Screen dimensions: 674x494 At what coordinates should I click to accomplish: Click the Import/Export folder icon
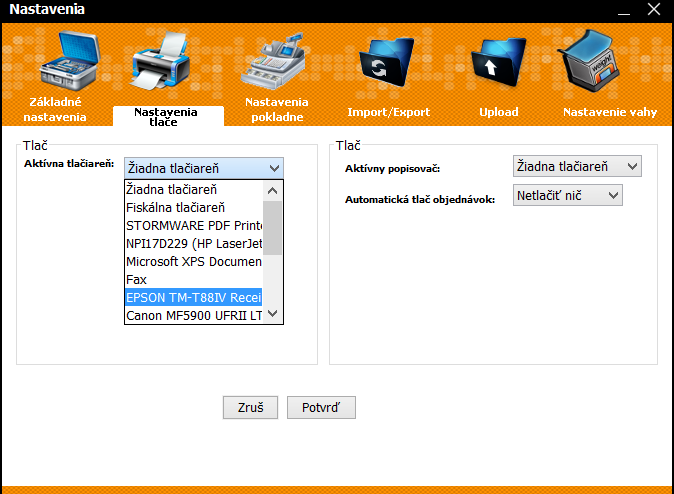pyautogui.click(x=389, y=64)
